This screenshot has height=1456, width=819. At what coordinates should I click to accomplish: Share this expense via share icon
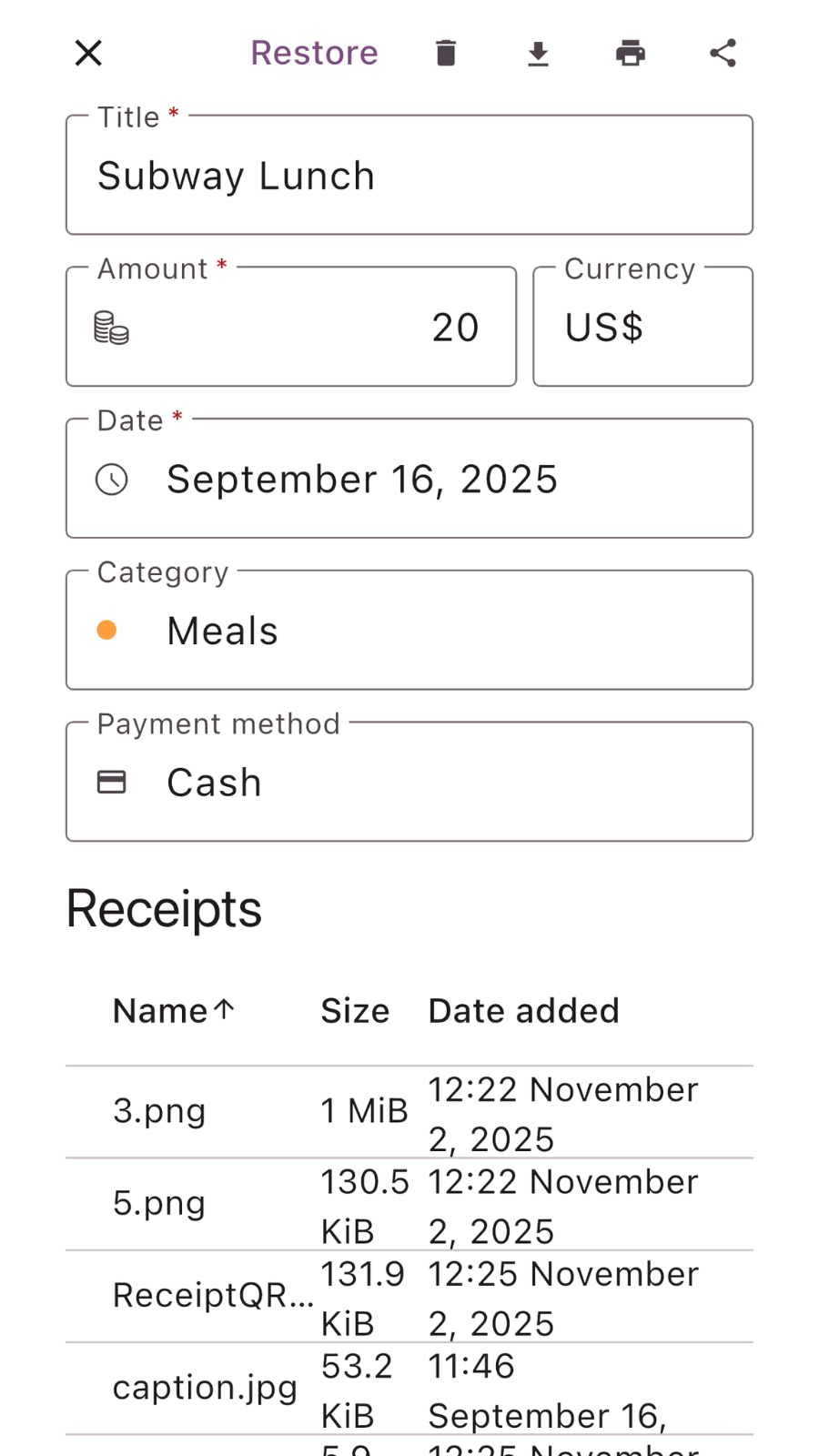(x=723, y=53)
